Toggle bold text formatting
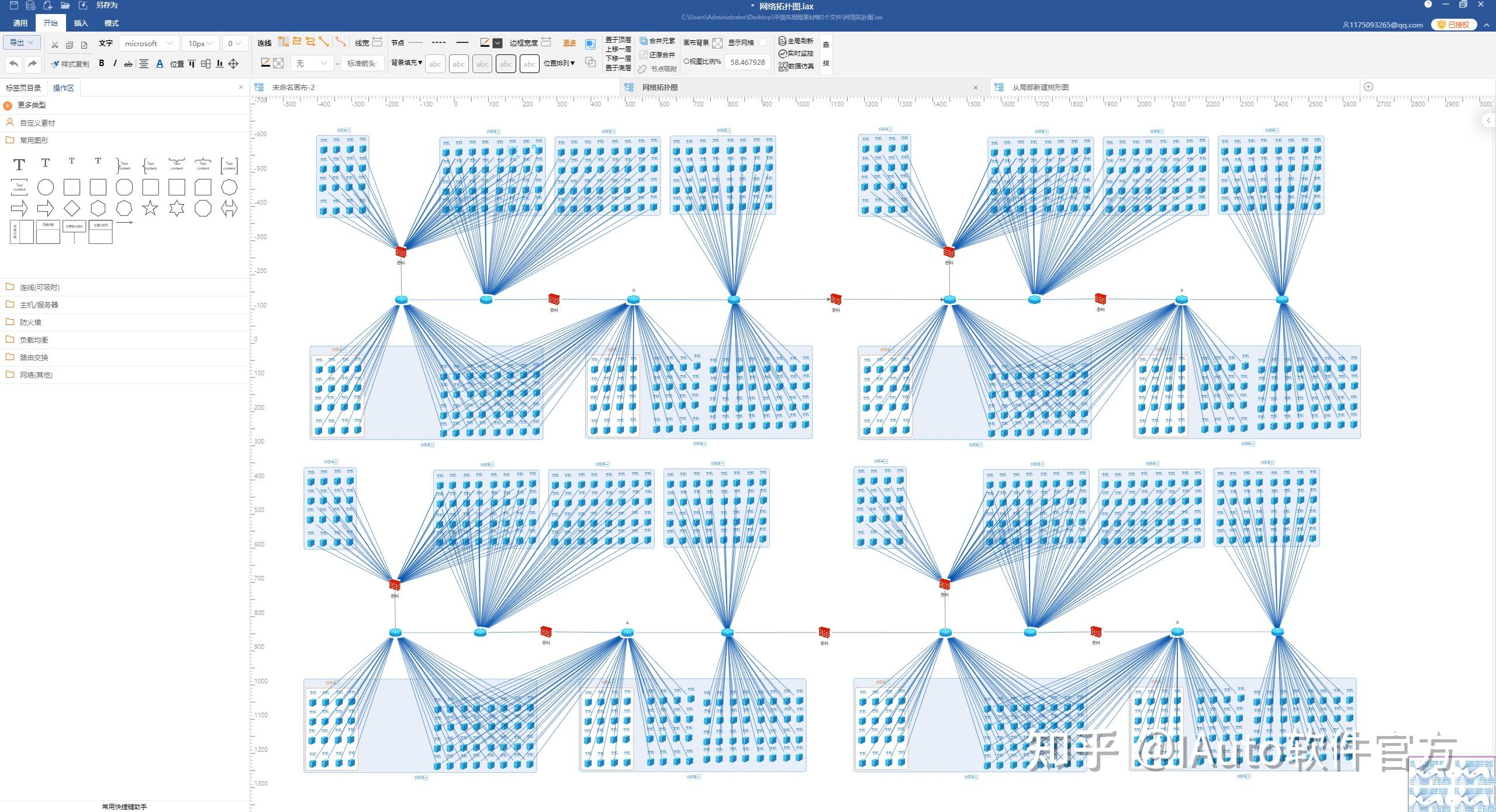 point(101,63)
